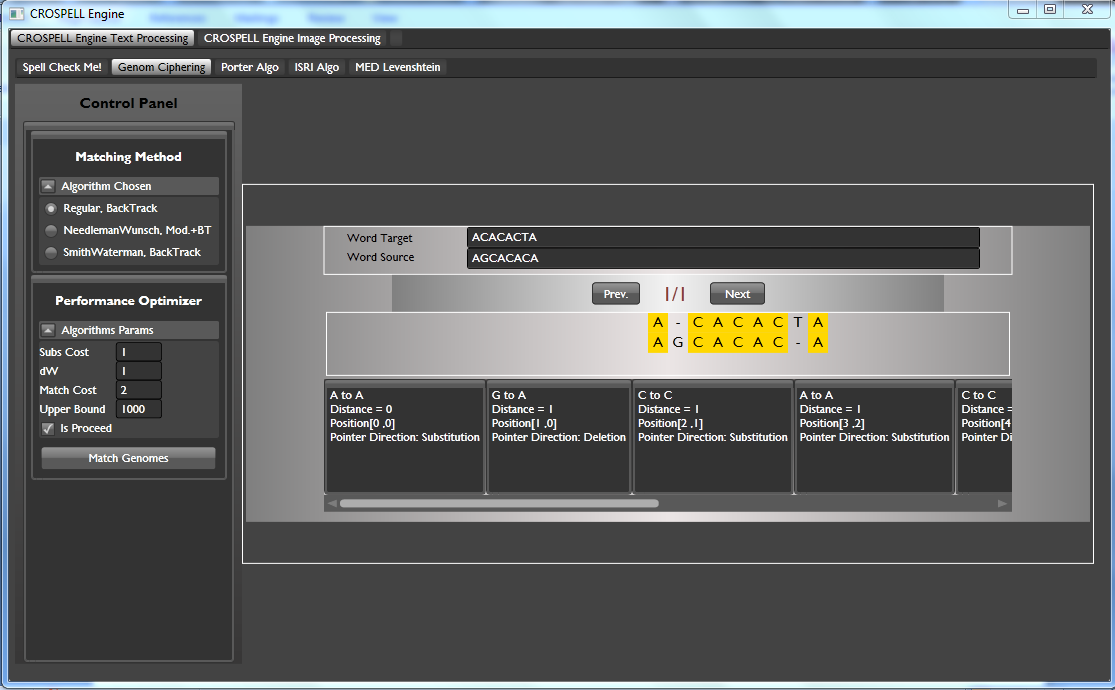This screenshot has width=1115, height=690.
Task: Open the ISRI Algo tab
Action: [316, 67]
